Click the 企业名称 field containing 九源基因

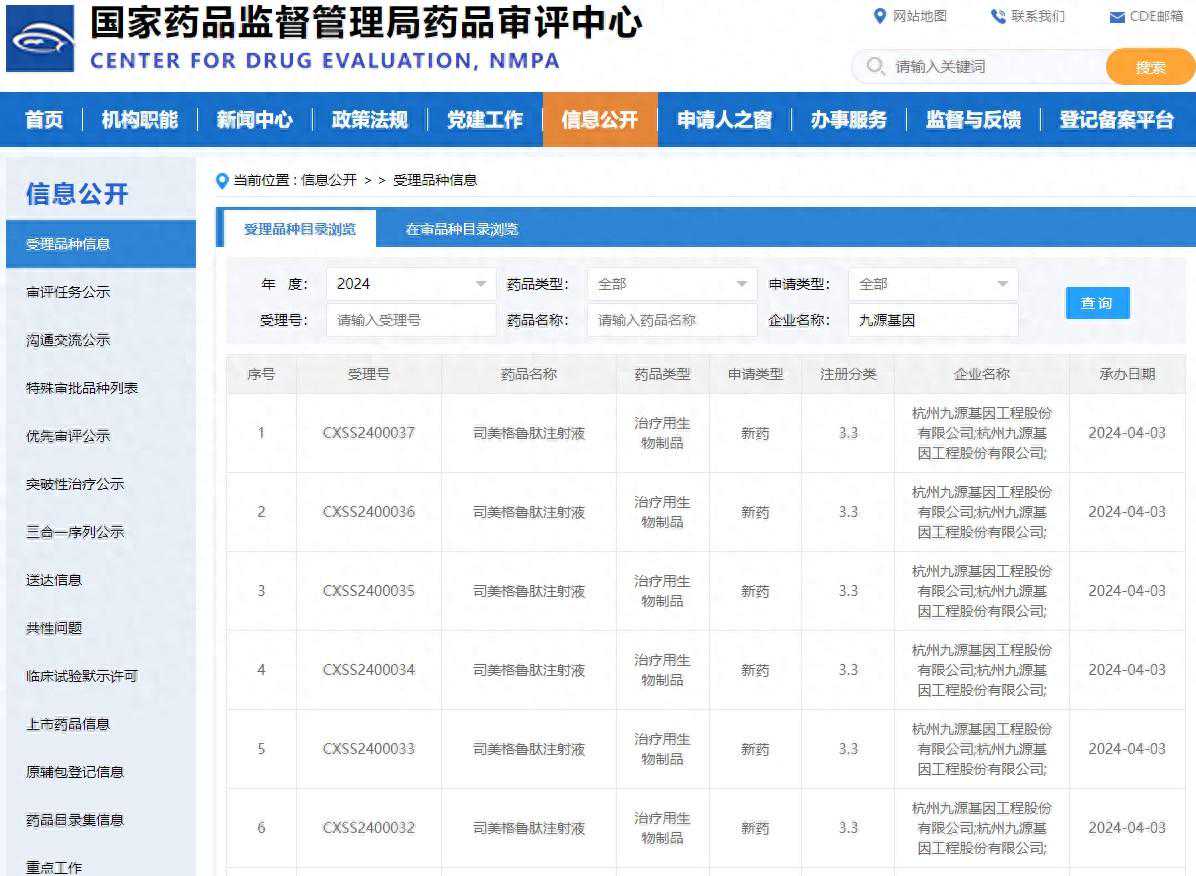tap(930, 320)
